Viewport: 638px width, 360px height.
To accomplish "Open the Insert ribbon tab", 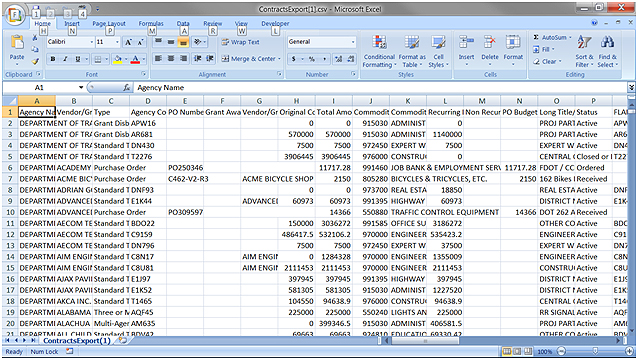I will pyautogui.click(x=72, y=24).
